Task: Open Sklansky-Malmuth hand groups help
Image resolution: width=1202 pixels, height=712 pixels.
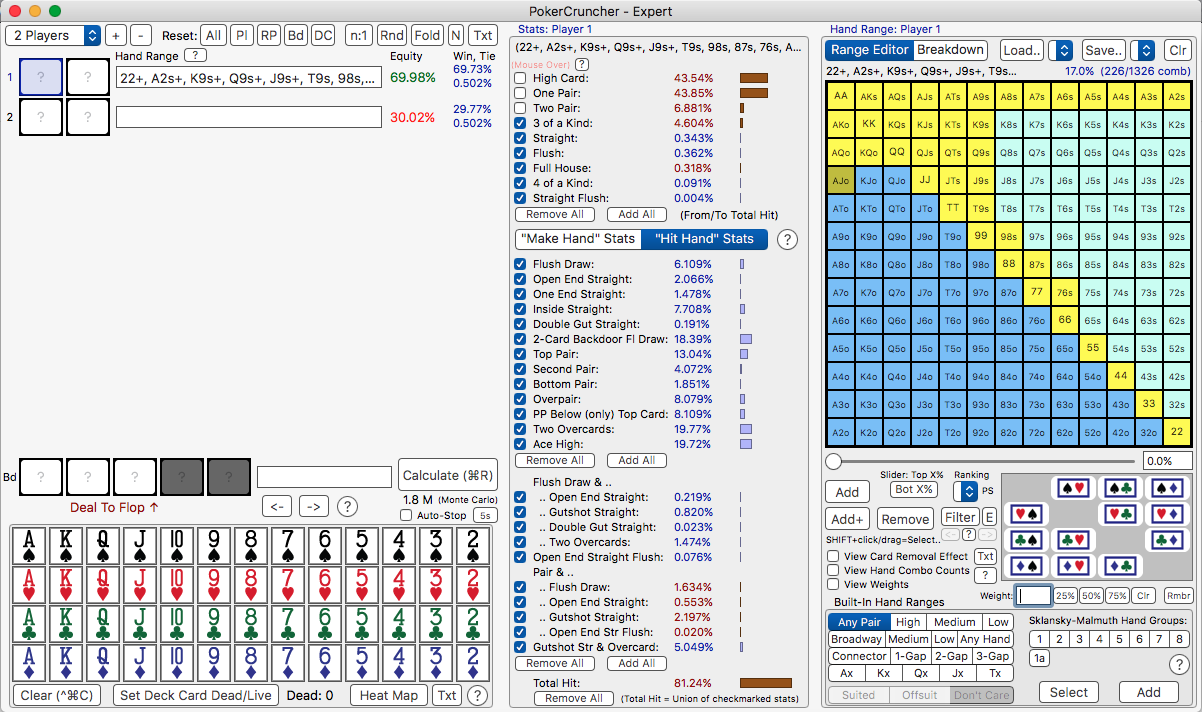Action: tap(1178, 664)
